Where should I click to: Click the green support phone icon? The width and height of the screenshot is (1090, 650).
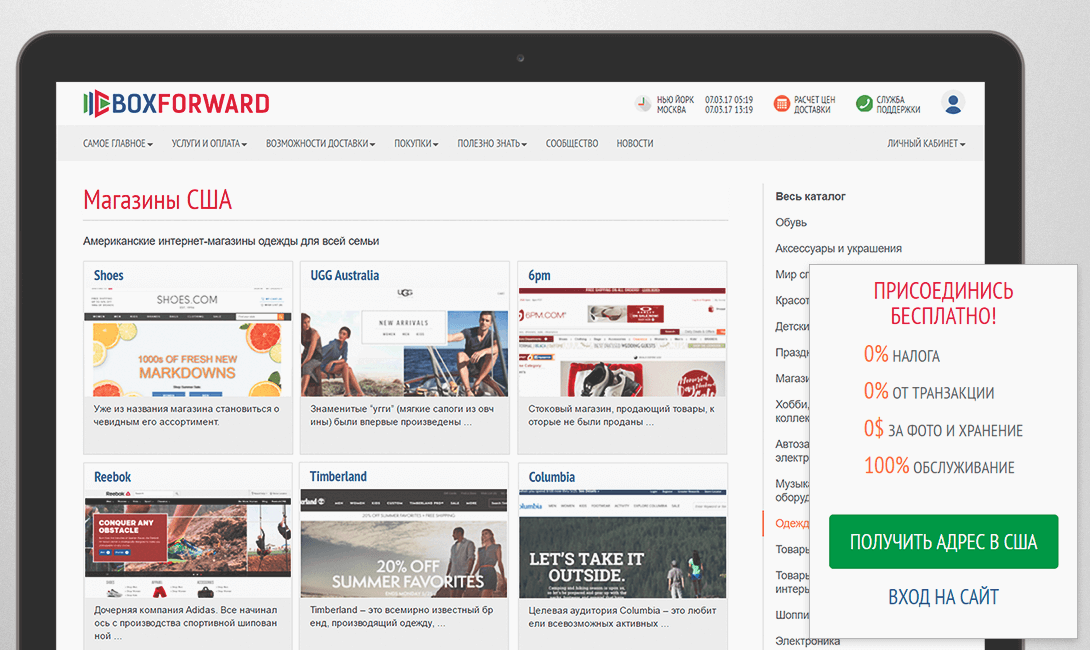pyautogui.click(x=864, y=104)
